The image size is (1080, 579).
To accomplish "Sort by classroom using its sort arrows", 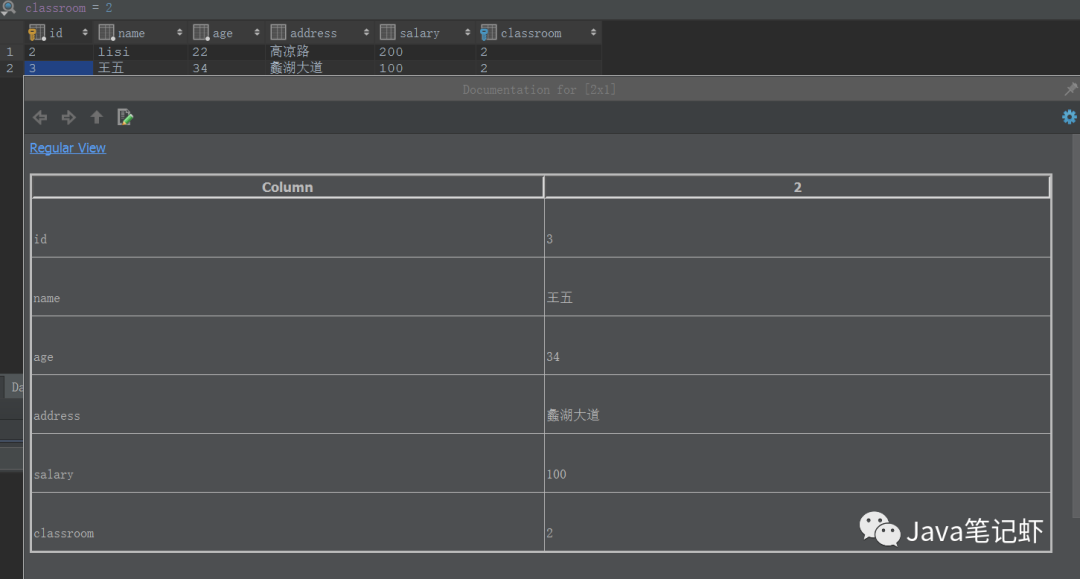I will point(593,32).
